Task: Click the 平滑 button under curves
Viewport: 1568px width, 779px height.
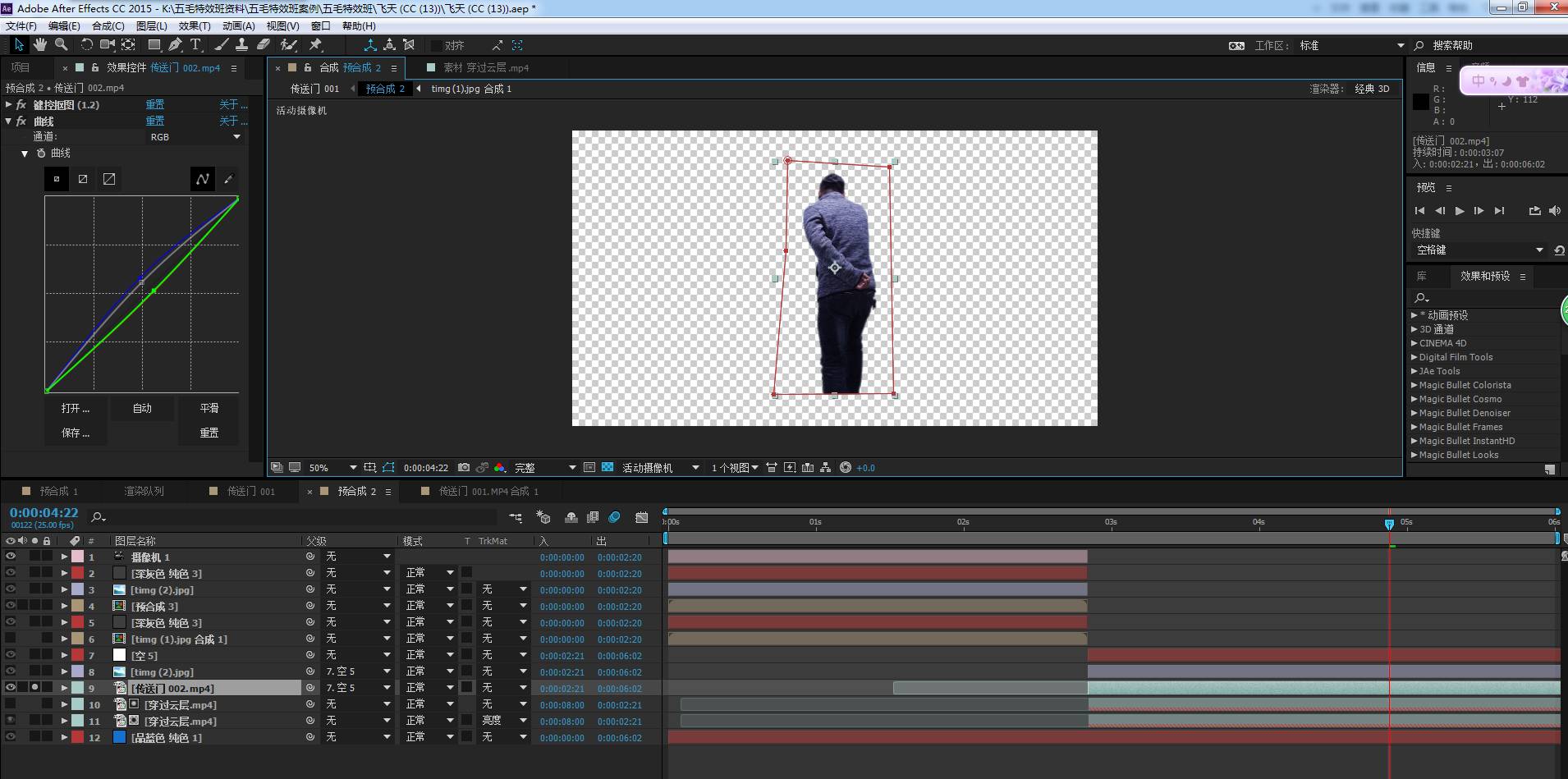Action: click(x=209, y=408)
